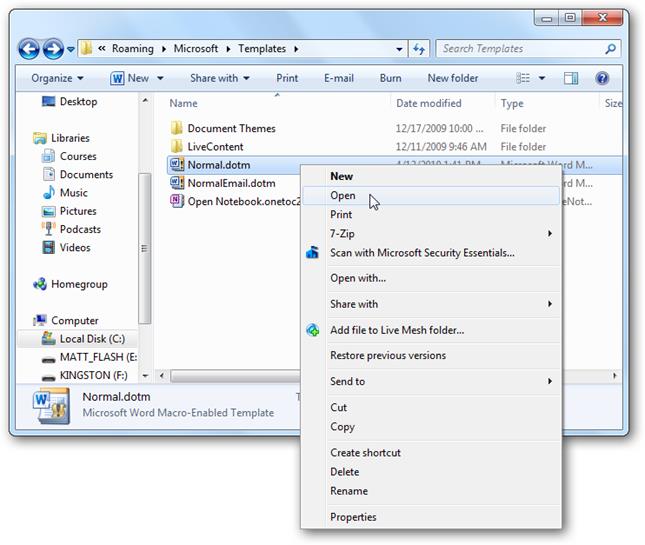Choose Open from the context menu
Viewport: 645px width, 545px height.
(x=343, y=196)
